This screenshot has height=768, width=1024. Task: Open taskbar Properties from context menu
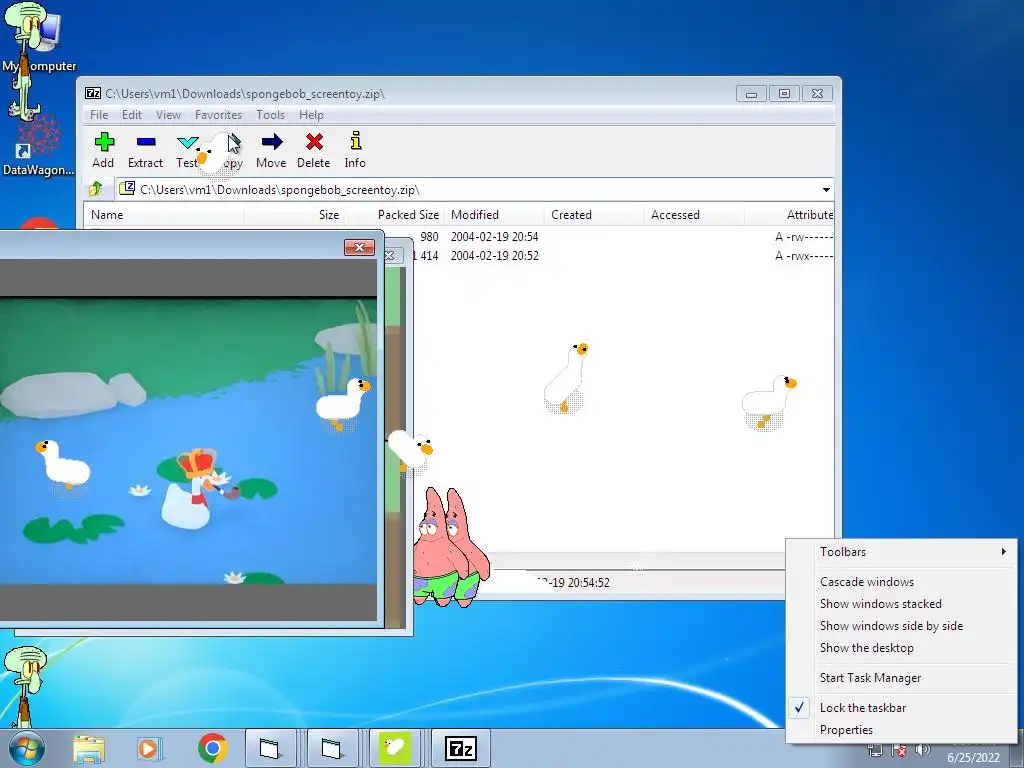pyautogui.click(x=902, y=731)
